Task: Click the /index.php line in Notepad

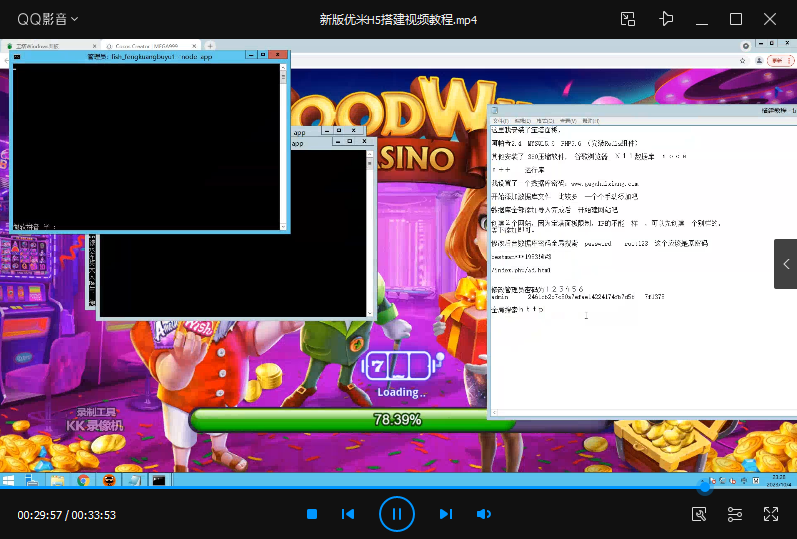Action: (521, 270)
